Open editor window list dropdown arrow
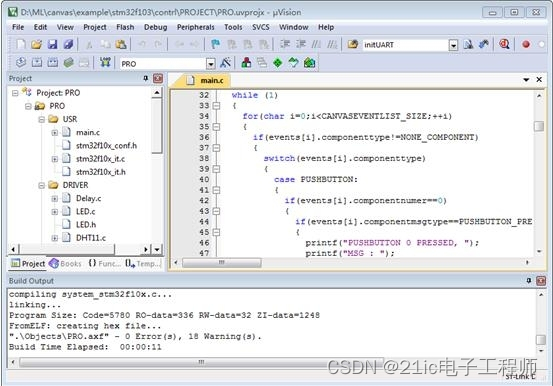The width and height of the screenshot is (553, 386). pos(526,80)
